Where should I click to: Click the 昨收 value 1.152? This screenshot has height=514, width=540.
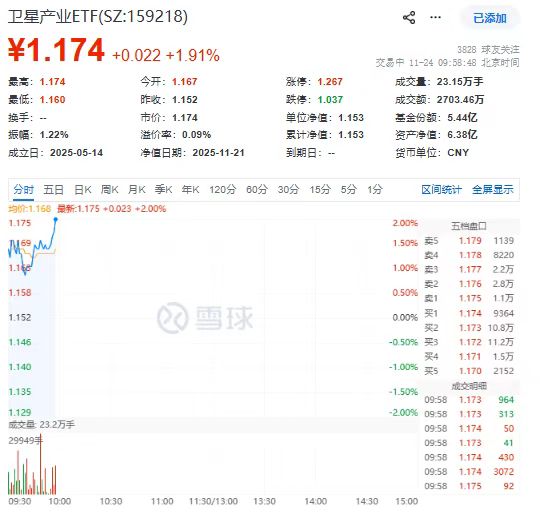click(185, 100)
